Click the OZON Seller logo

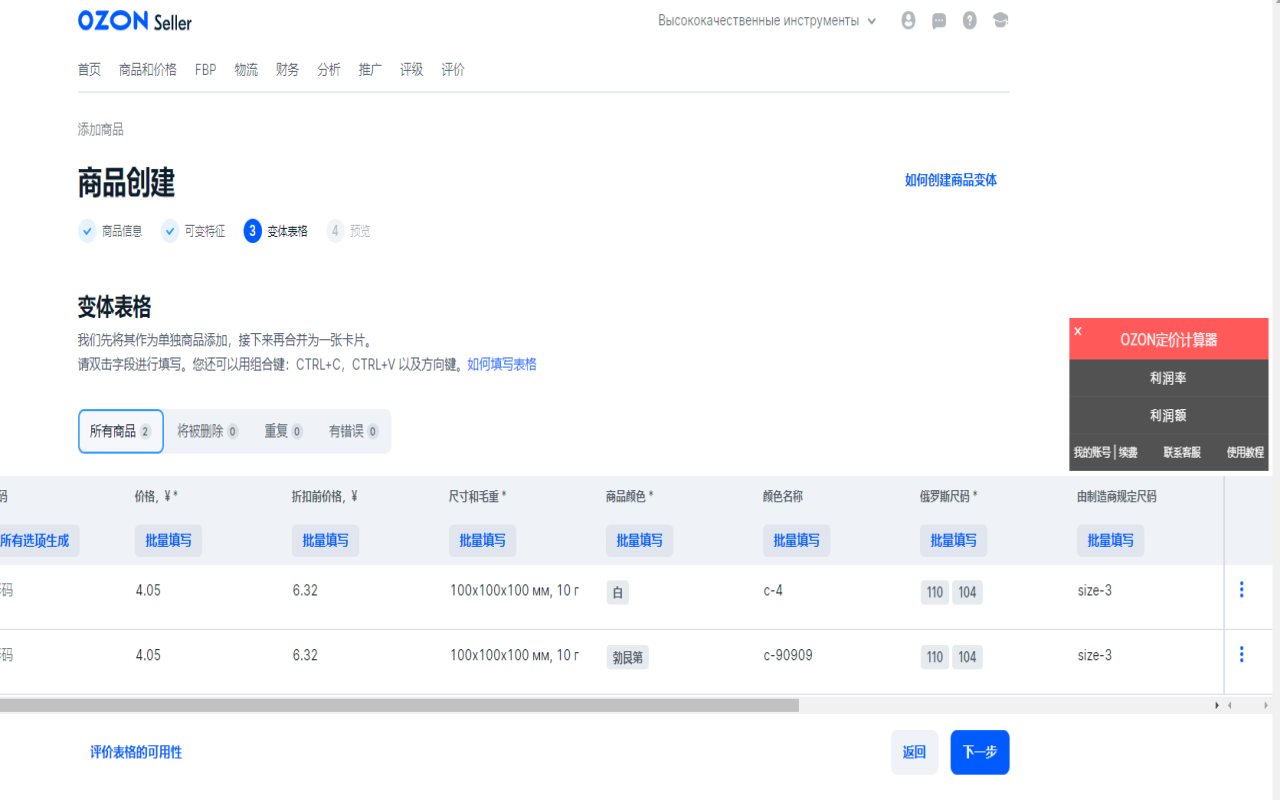[134, 19]
